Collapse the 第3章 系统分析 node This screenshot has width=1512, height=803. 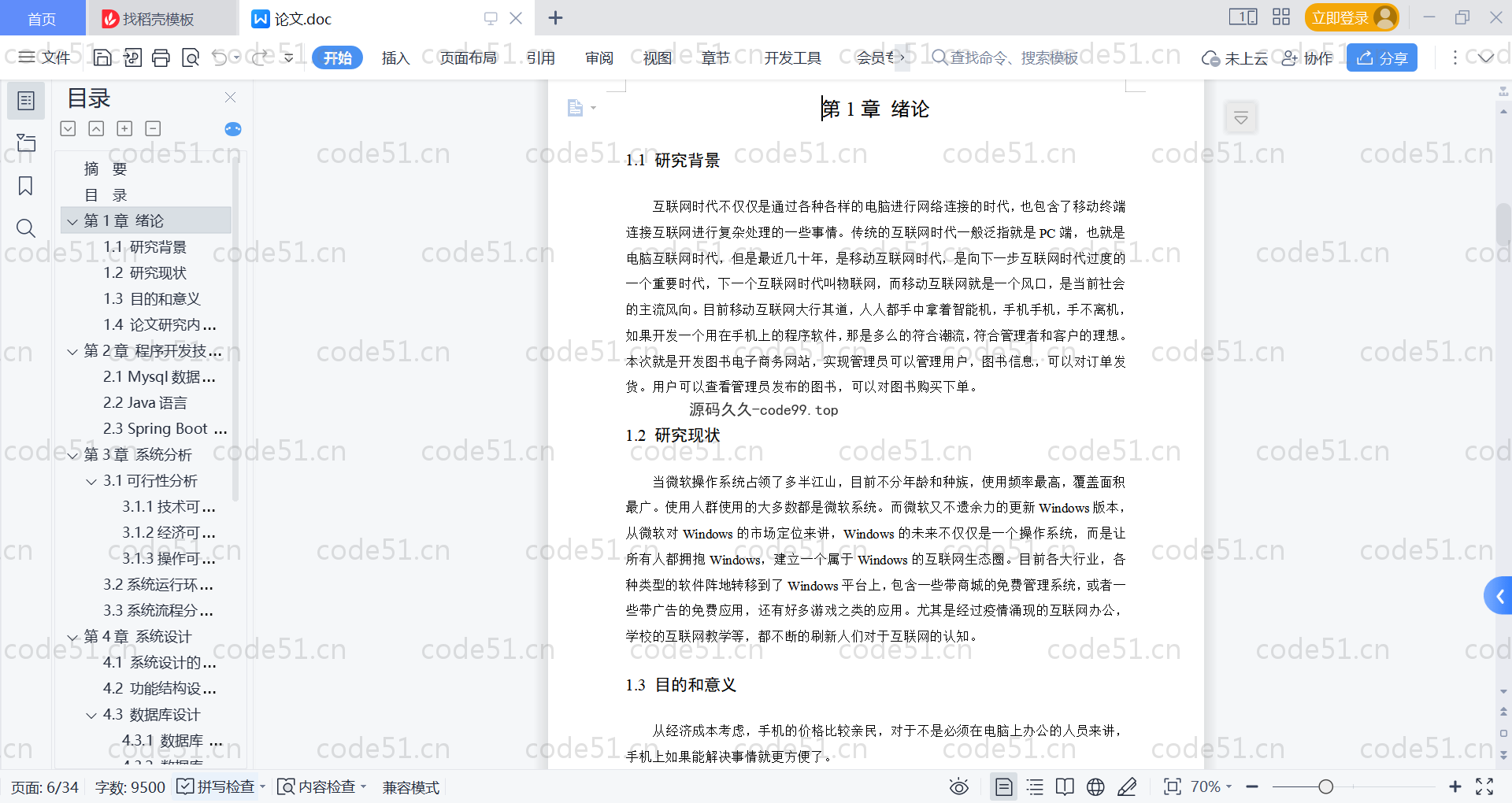(x=72, y=455)
